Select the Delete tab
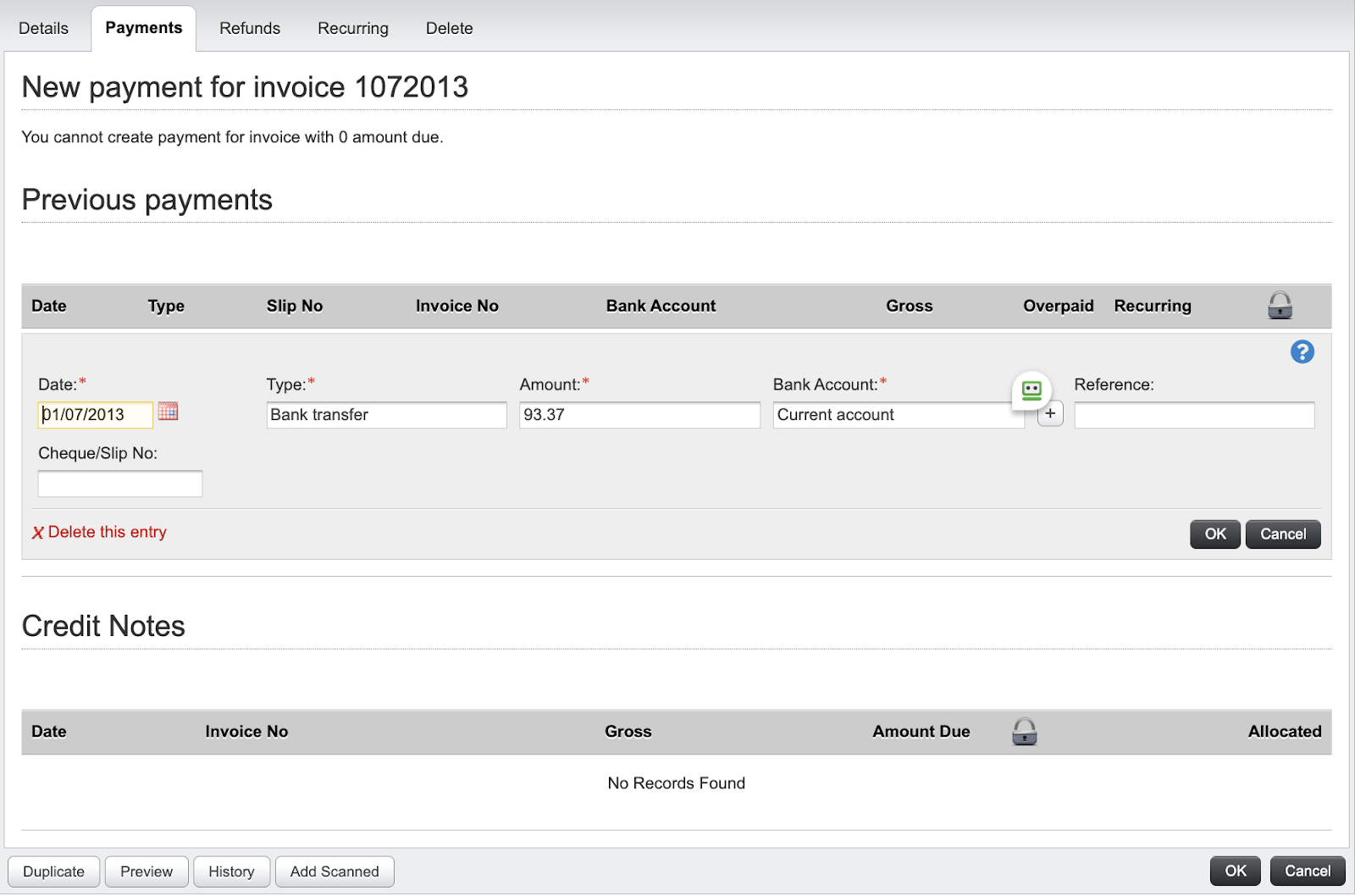The width and height of the screenshot is (1355, 896). pyautogui.click(x=449, y=29)
